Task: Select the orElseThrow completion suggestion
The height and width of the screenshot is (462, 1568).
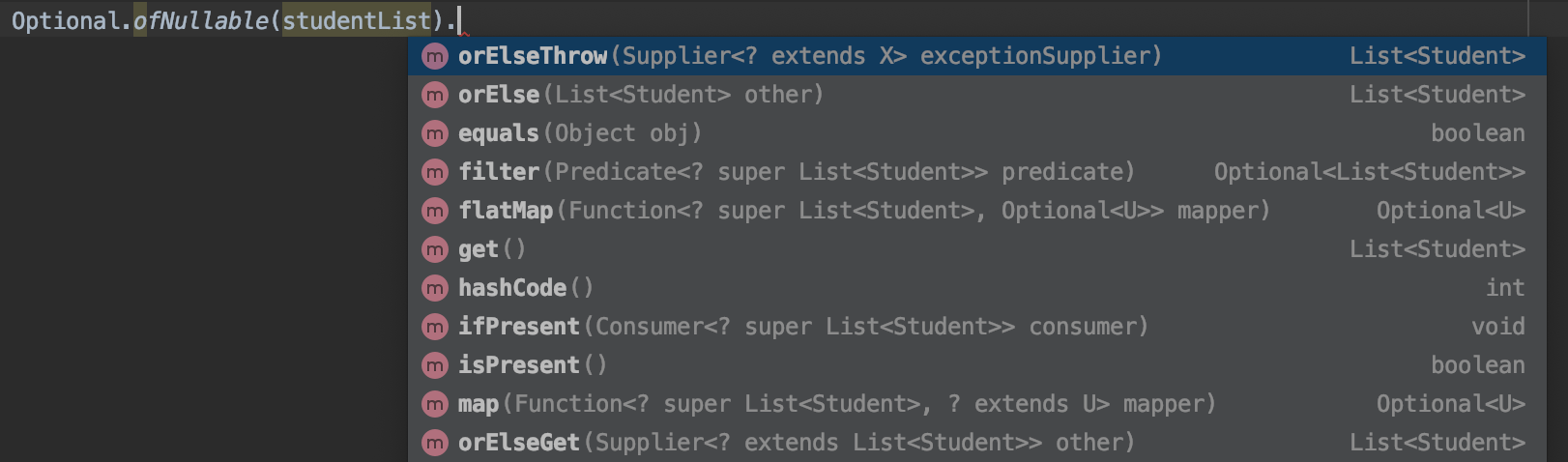Action: click(x=976, y=56)
